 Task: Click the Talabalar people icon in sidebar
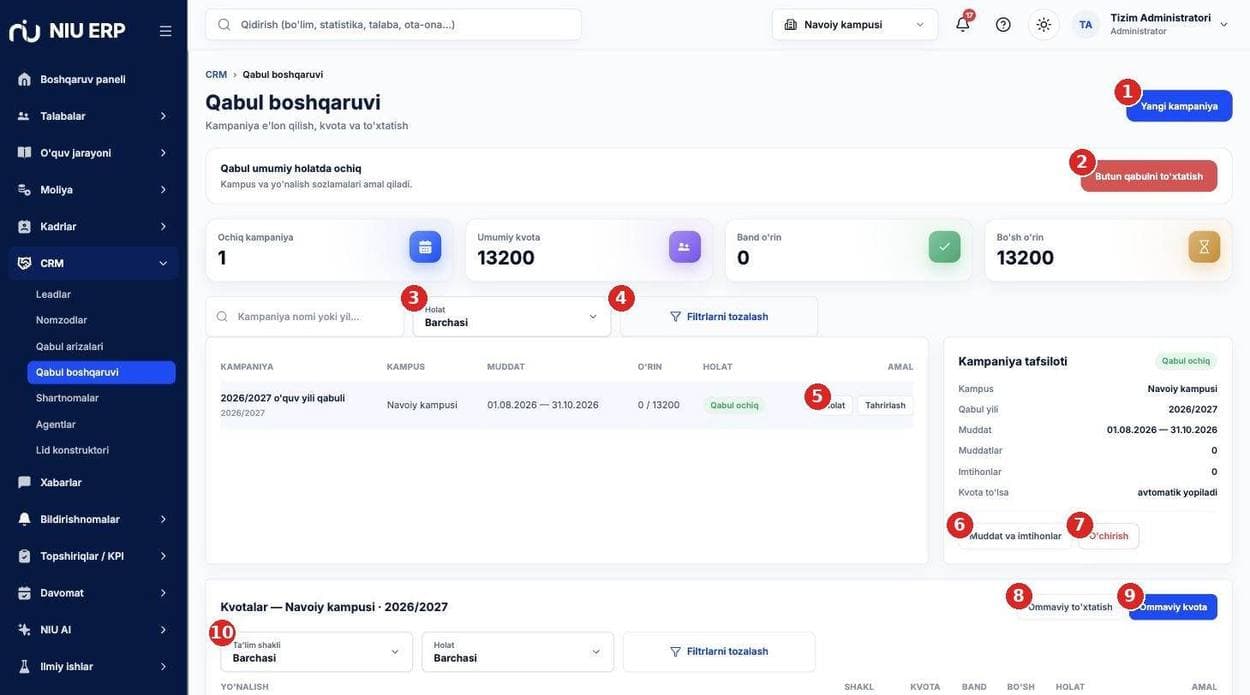[24, 116]
